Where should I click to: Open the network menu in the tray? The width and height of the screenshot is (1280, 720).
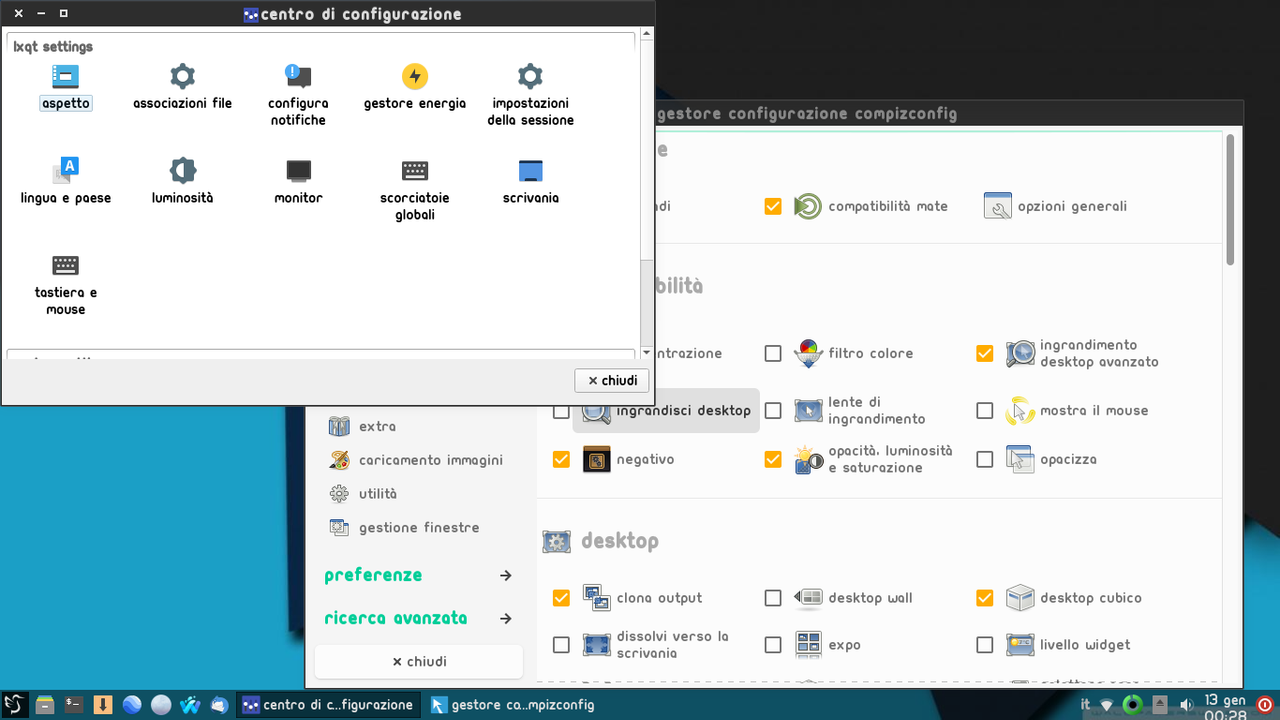1105,704
